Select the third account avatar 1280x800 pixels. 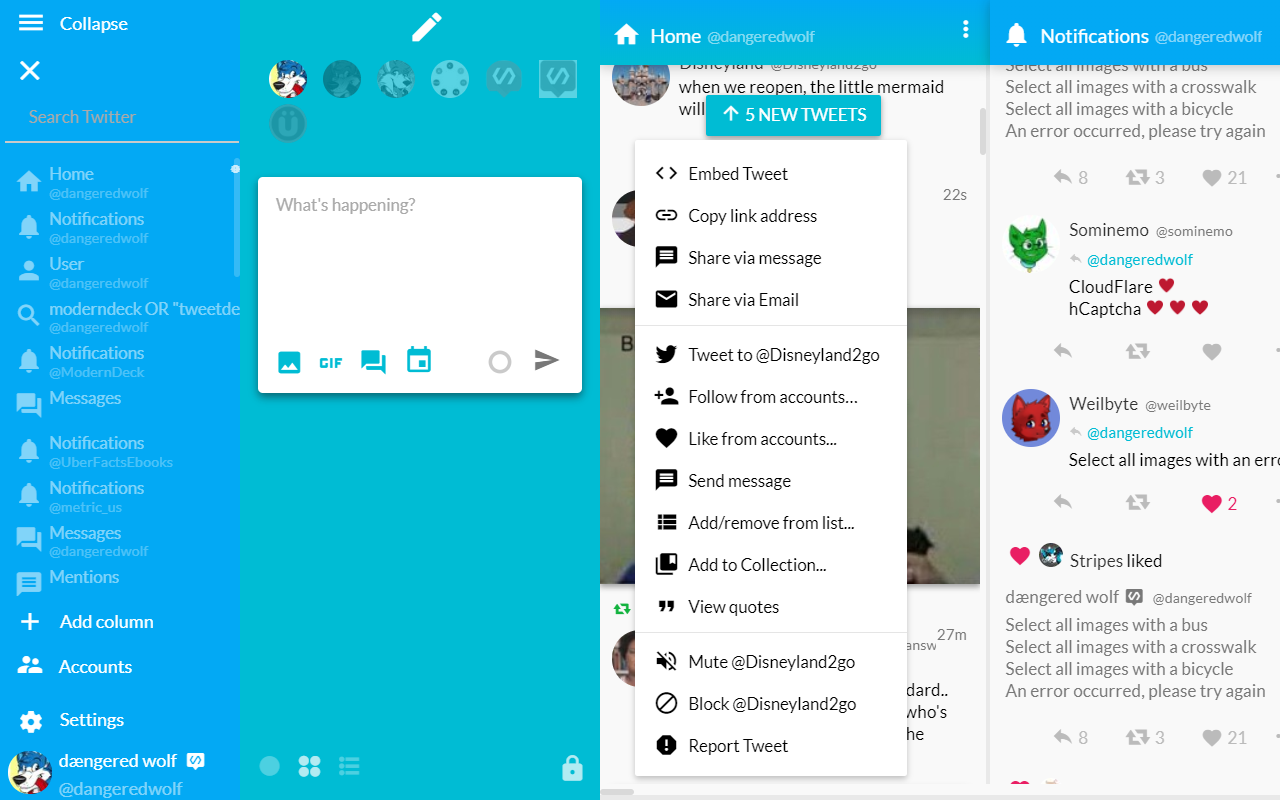point(396,78)
